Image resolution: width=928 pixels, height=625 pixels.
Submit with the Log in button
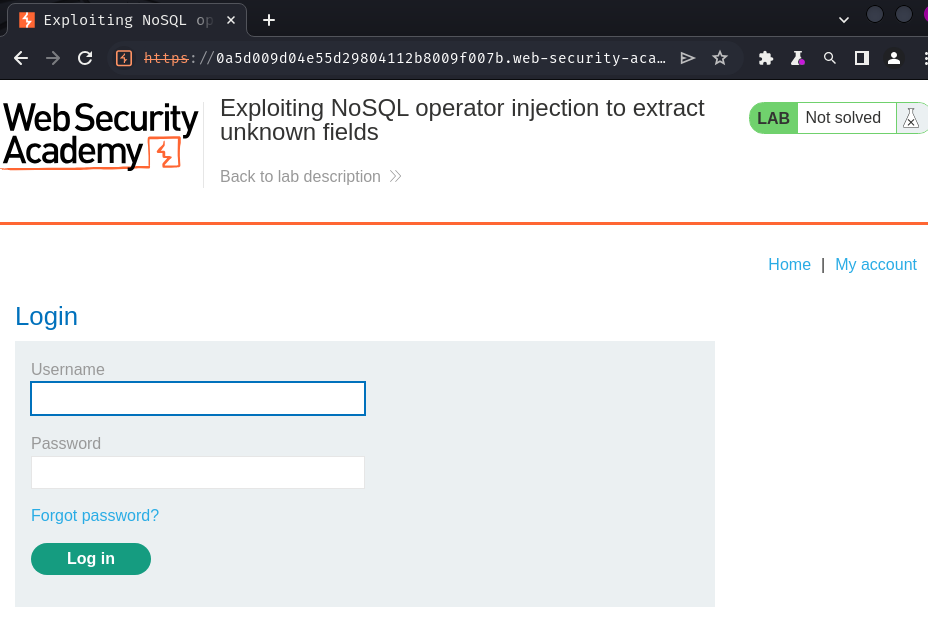(91, 559)
